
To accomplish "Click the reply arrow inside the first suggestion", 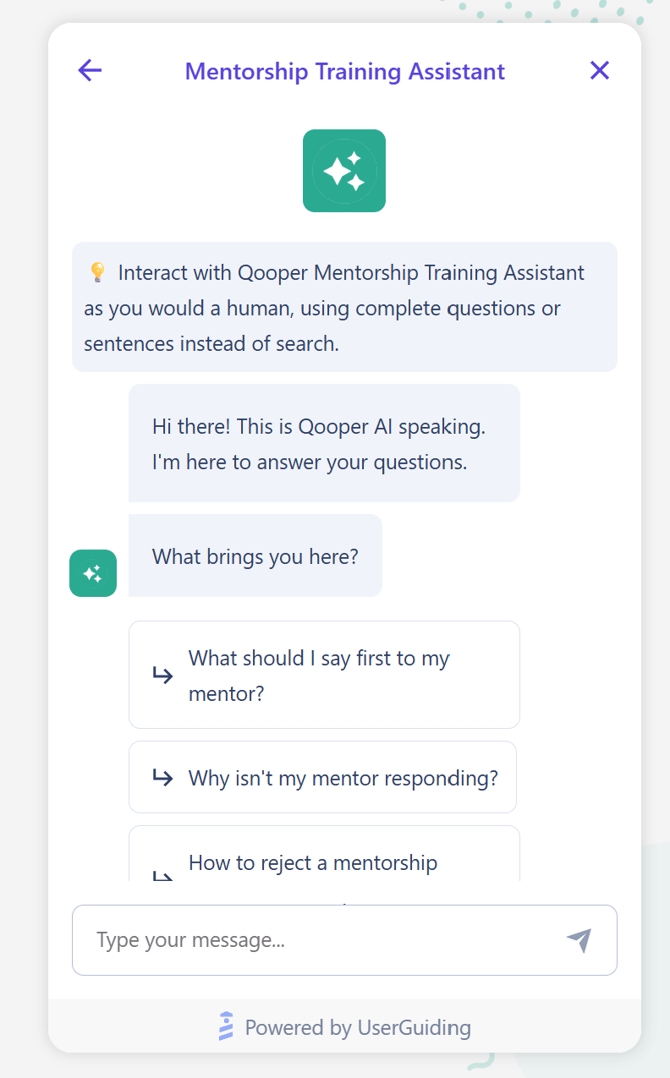I will pos(162,675).
